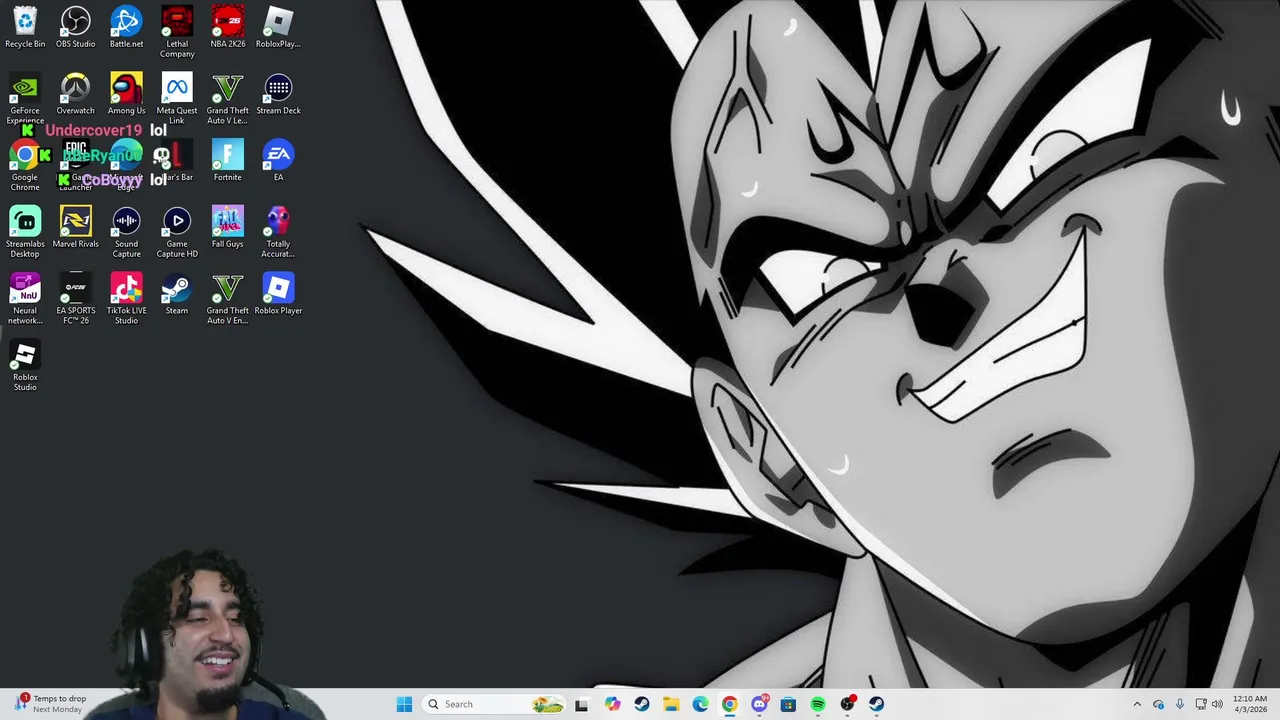The image size is (1280, 720).
Task: Select the Roblox Player icon in bottom row
Action: (x=278, y=295)
